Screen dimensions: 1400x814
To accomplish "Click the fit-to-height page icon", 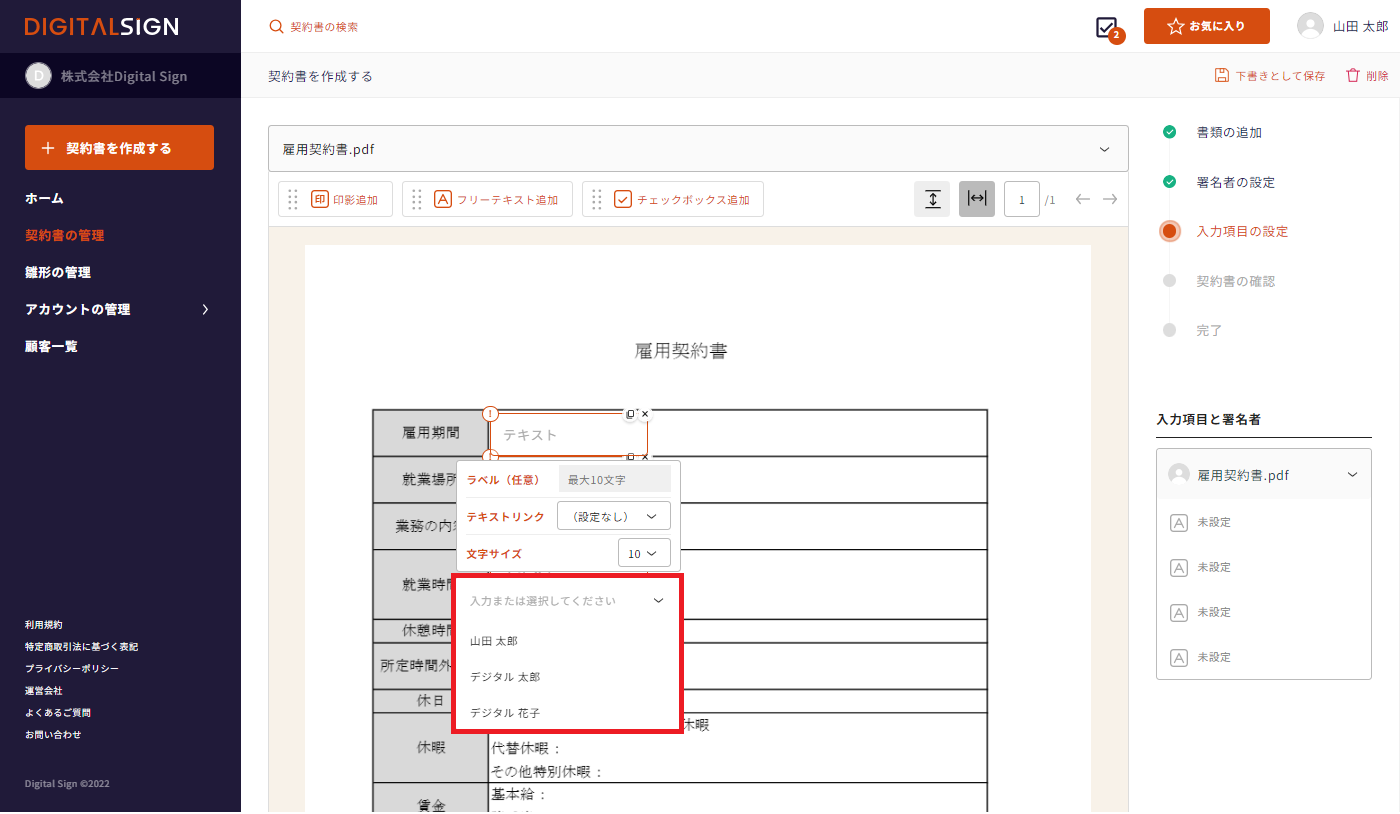I will (932, 199).
